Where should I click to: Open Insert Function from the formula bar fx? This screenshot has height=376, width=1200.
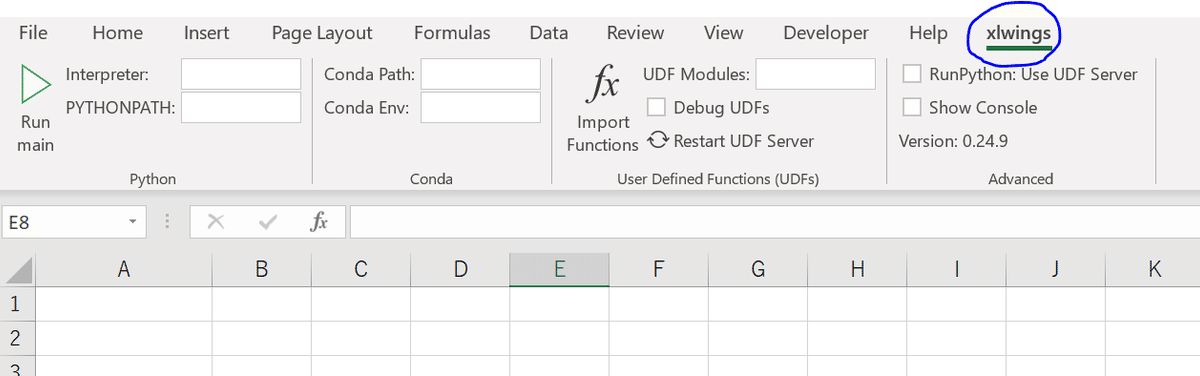point(318,223)
